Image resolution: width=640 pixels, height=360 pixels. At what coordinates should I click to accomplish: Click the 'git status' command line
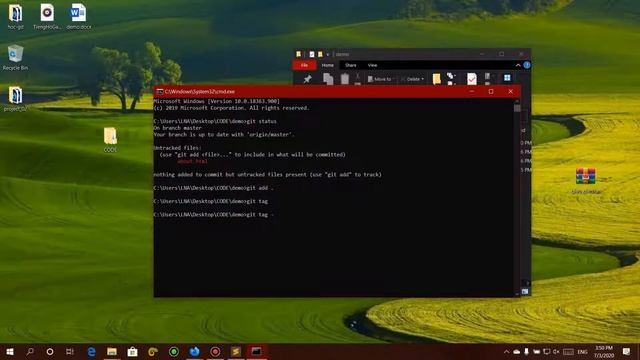(215, 121)
